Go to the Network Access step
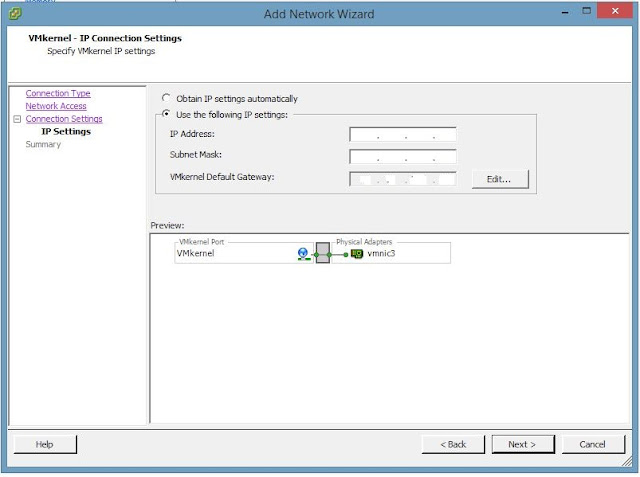The width and height of the screenshot is (640, 477). pyautogui.click(x=56, y=106)
